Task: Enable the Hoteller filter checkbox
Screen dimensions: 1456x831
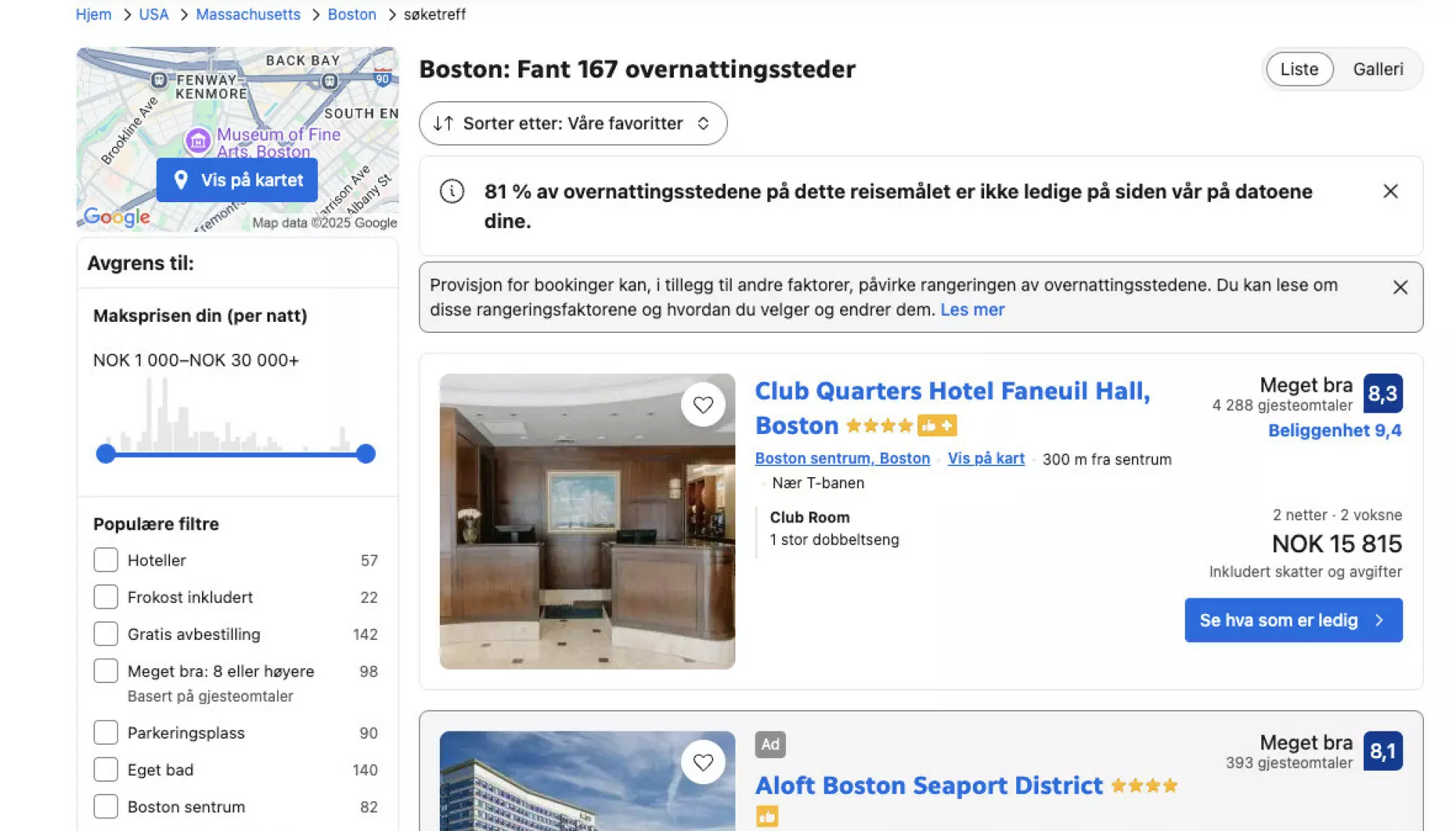Action: [105, 560]
